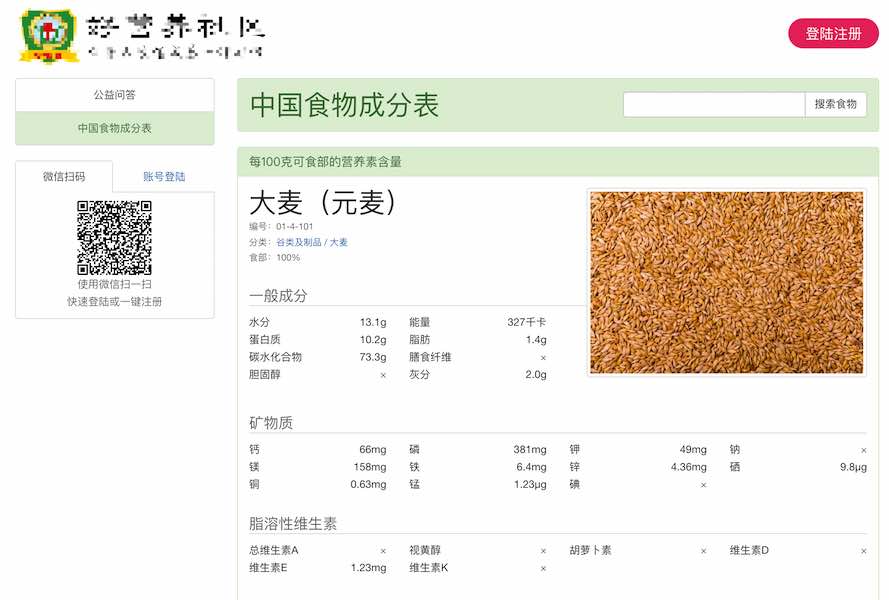
Task: Open the 谷类及制品 category link
Action: click(x=298, y=242)
